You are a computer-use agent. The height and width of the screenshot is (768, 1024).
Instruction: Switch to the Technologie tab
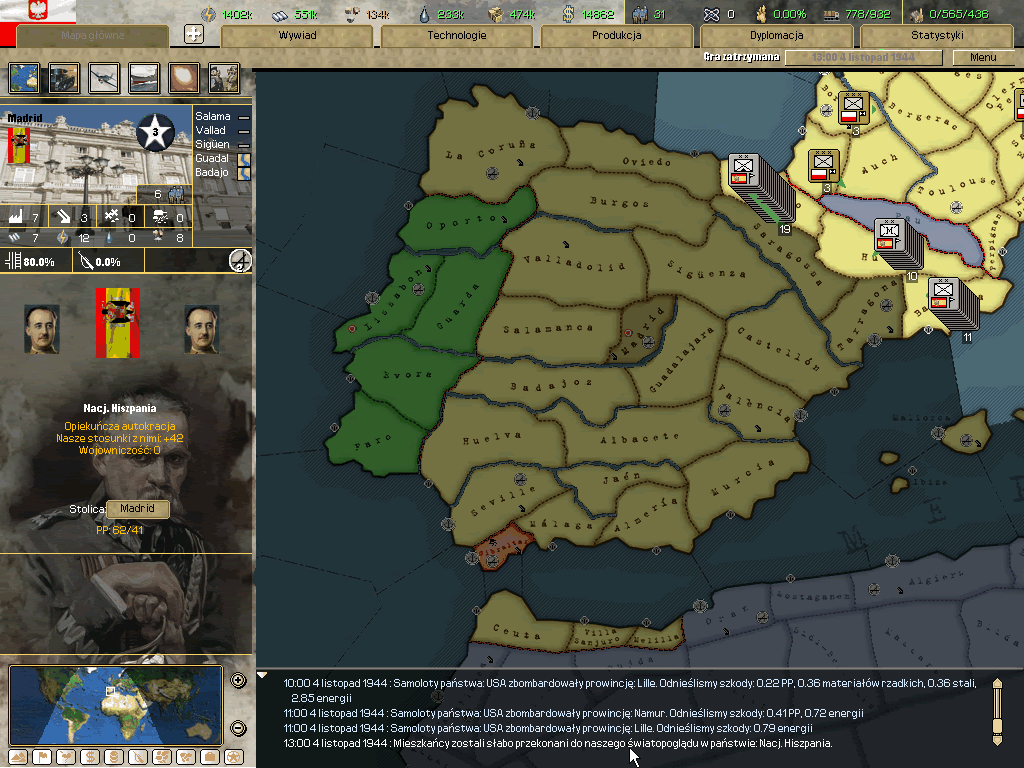(x=457, y=36)
